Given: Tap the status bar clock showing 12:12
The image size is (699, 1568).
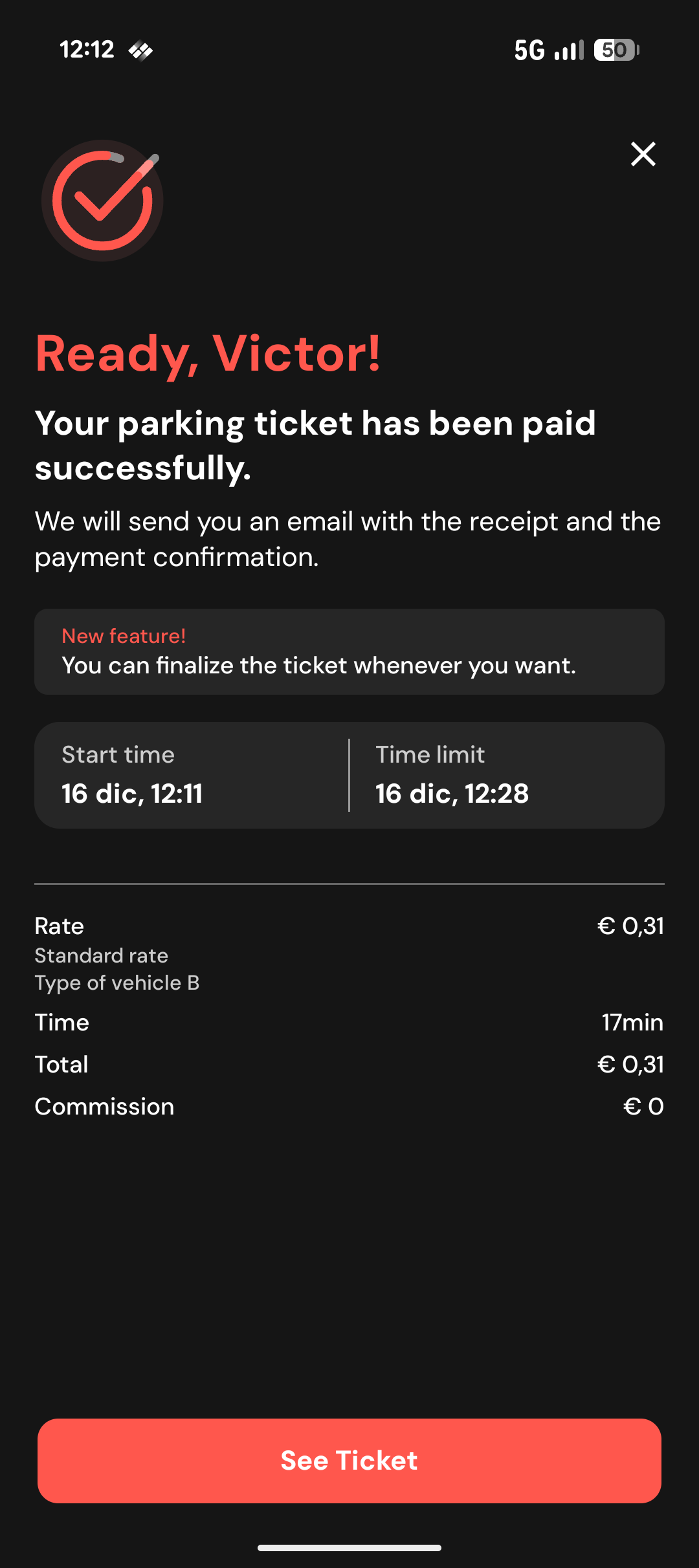Looking at the screenshot, I should point(87,50).
